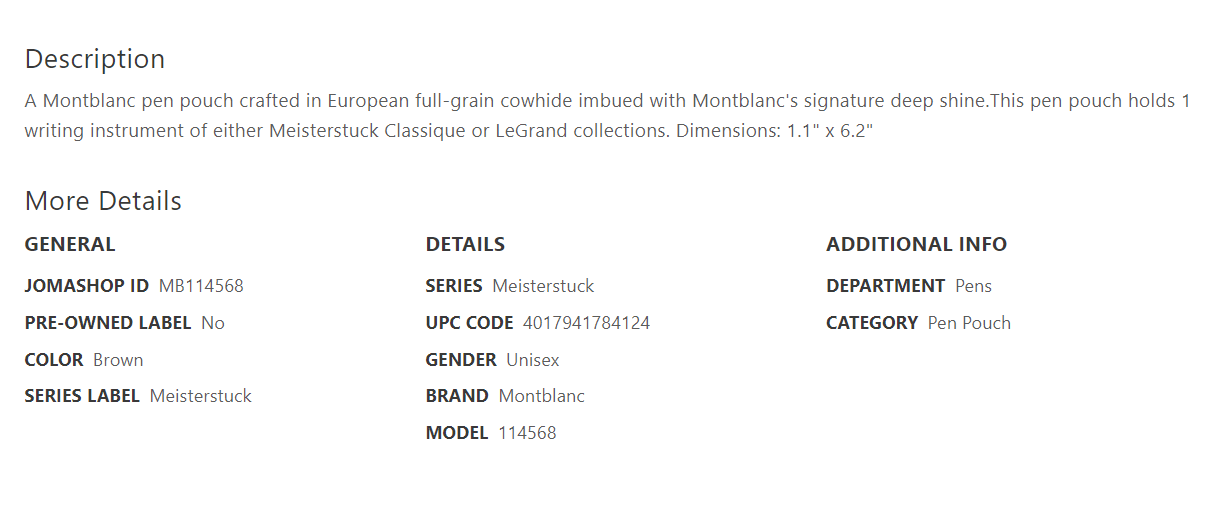Click the Brand value Montblanc
This screenshot has width=1218, height=525.
542,396
